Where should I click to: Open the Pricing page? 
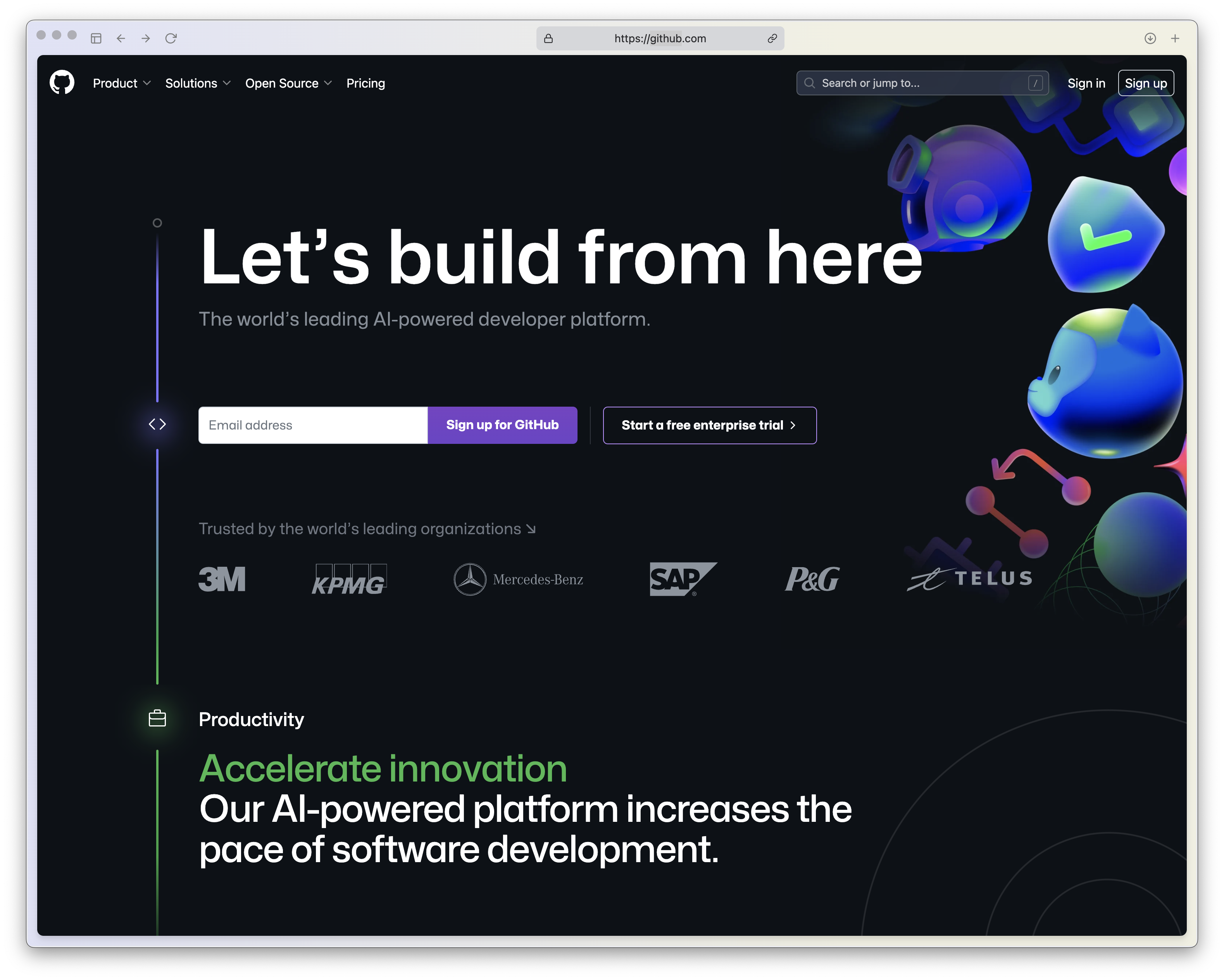(x=365, y=83)
